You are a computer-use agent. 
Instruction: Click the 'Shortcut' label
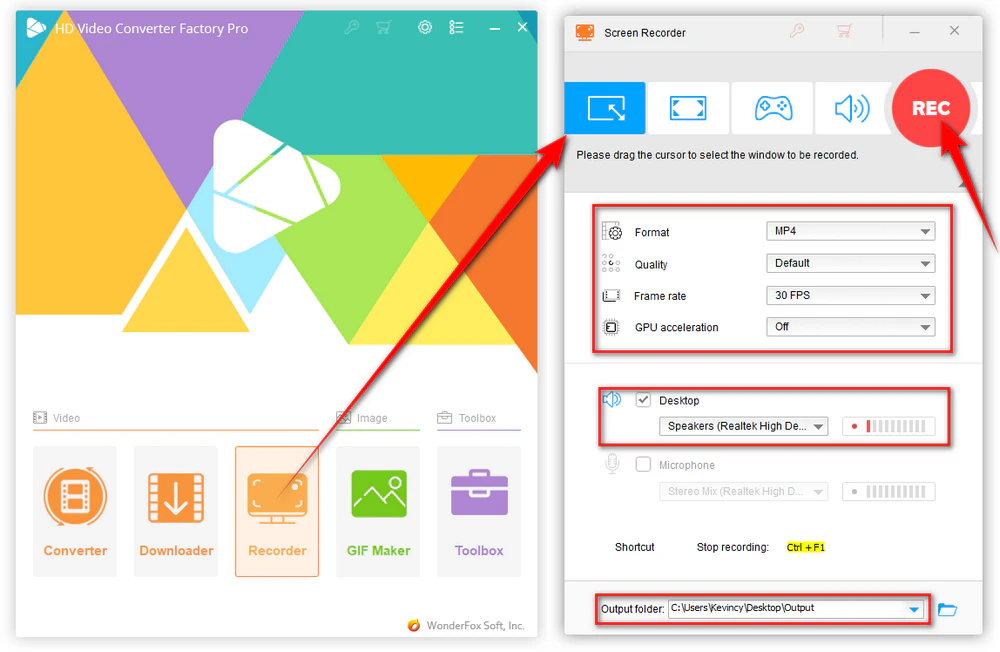[x=635, y=547]
